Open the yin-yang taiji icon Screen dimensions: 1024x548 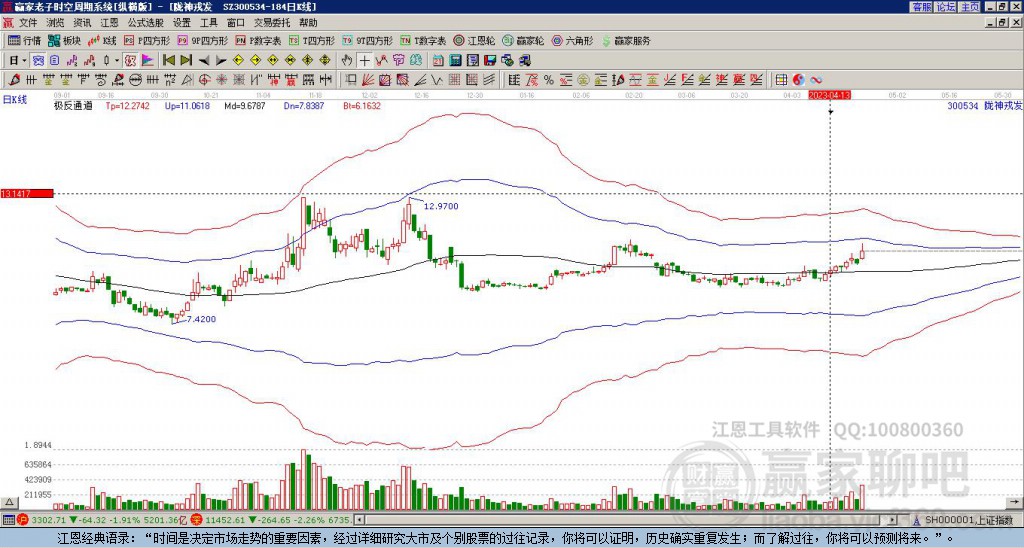tap(799, 80)
